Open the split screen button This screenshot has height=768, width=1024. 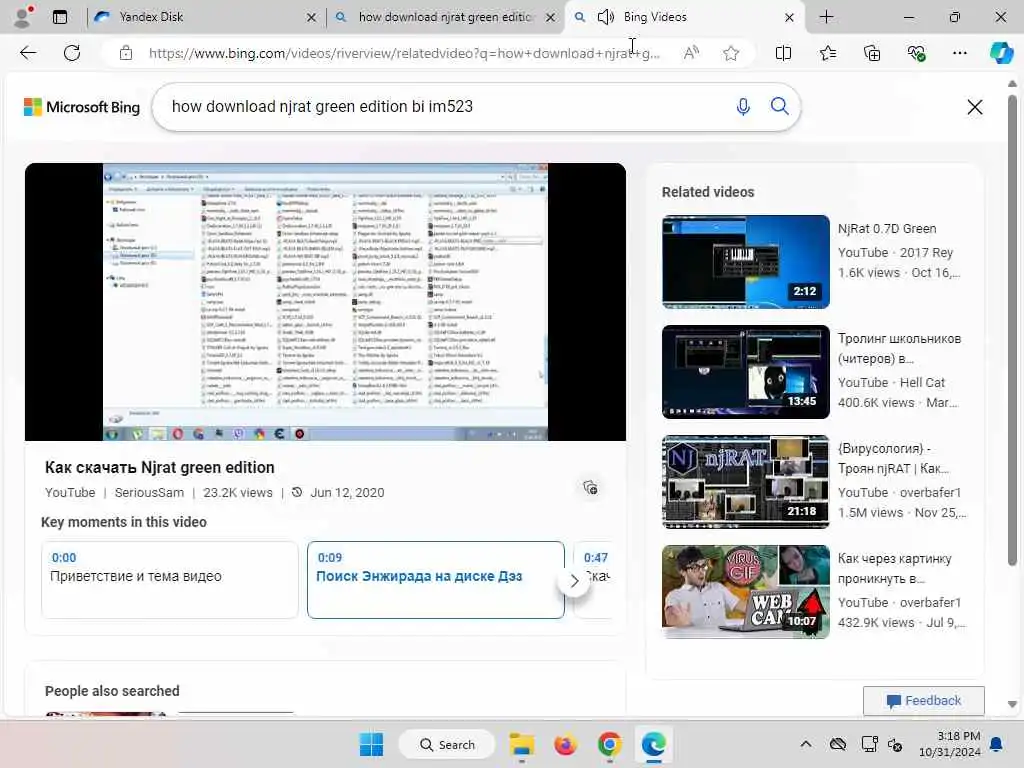783,53
